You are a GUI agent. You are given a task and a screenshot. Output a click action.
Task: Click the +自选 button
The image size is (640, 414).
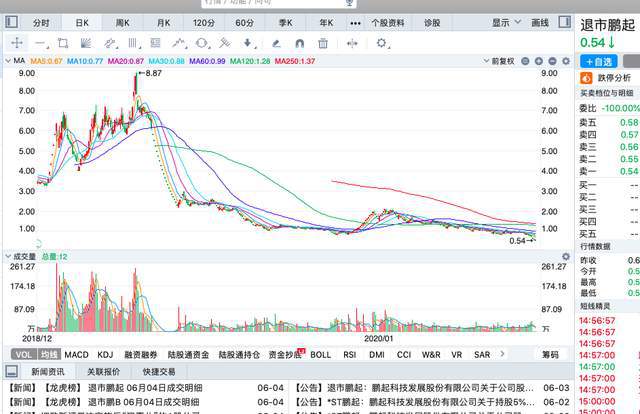[x=599, y=61]
